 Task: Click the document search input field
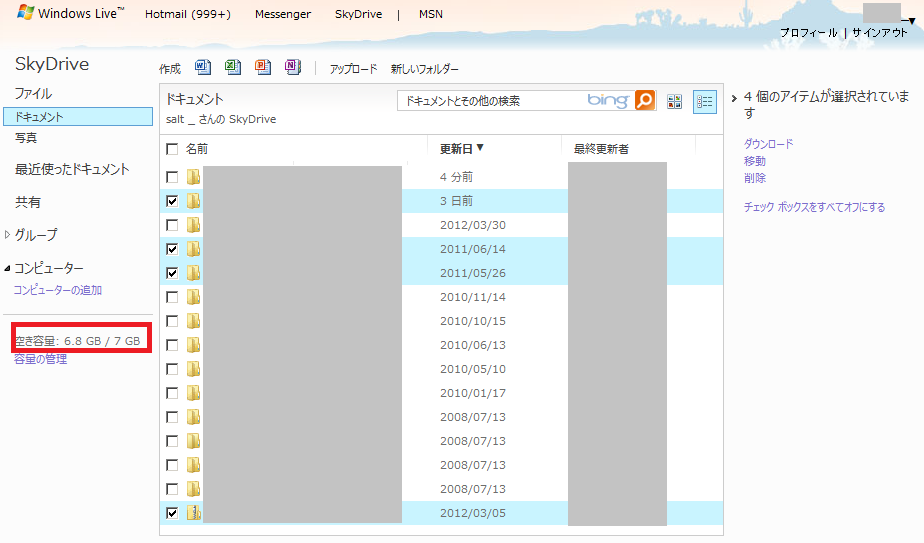[490, 101]
